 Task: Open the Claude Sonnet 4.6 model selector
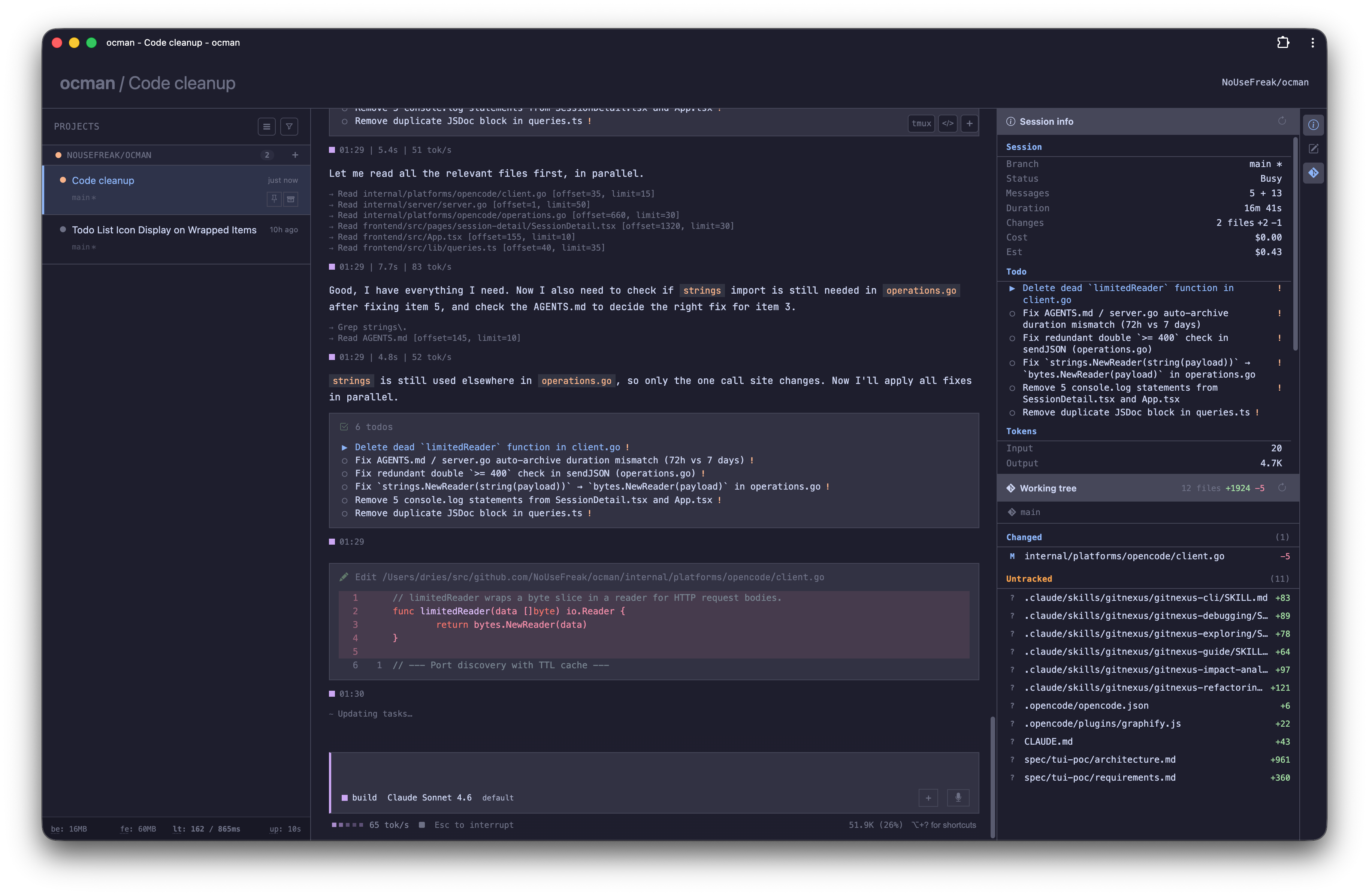[x=429, y=797]
